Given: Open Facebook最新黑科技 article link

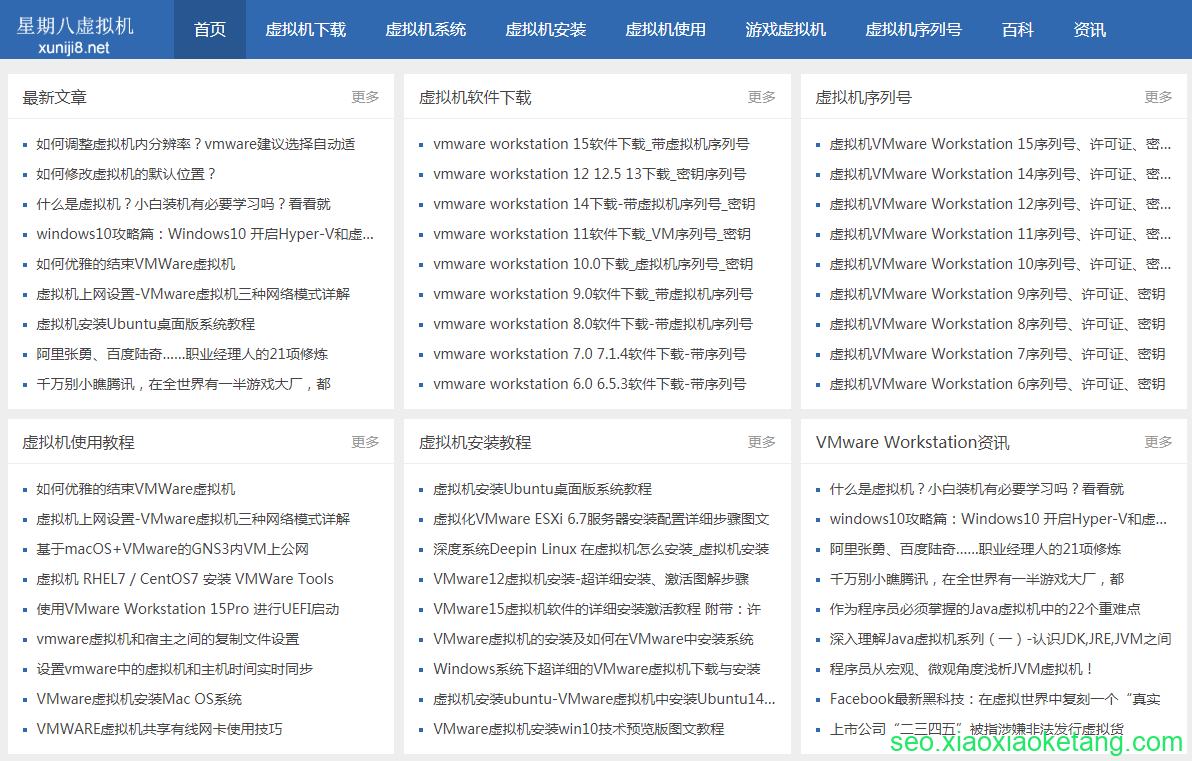Looking at the screenshot, I should (995, 699).
